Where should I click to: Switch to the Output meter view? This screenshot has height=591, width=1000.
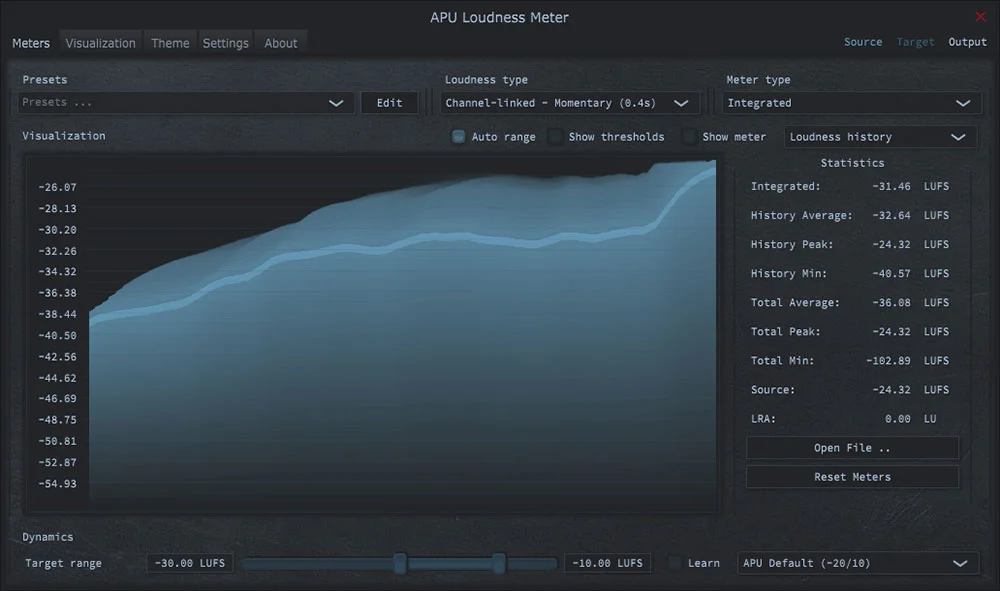966,42
